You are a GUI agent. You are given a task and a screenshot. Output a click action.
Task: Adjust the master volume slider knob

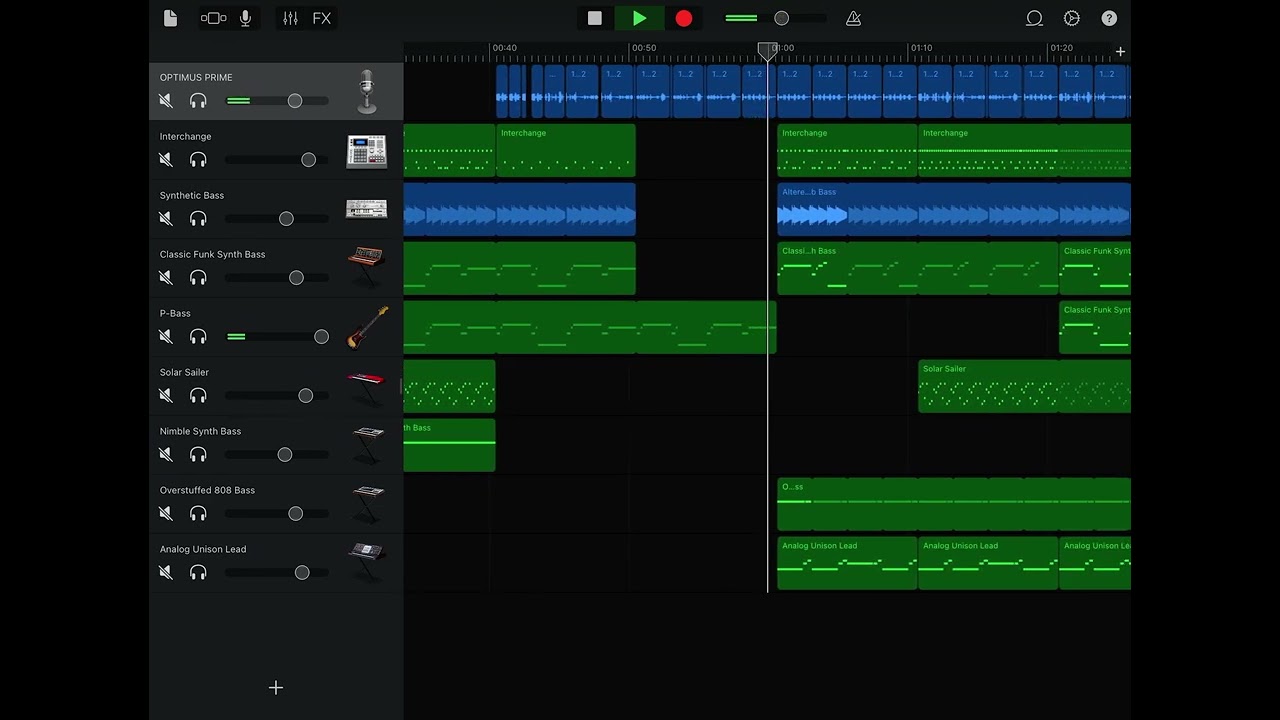782,18
